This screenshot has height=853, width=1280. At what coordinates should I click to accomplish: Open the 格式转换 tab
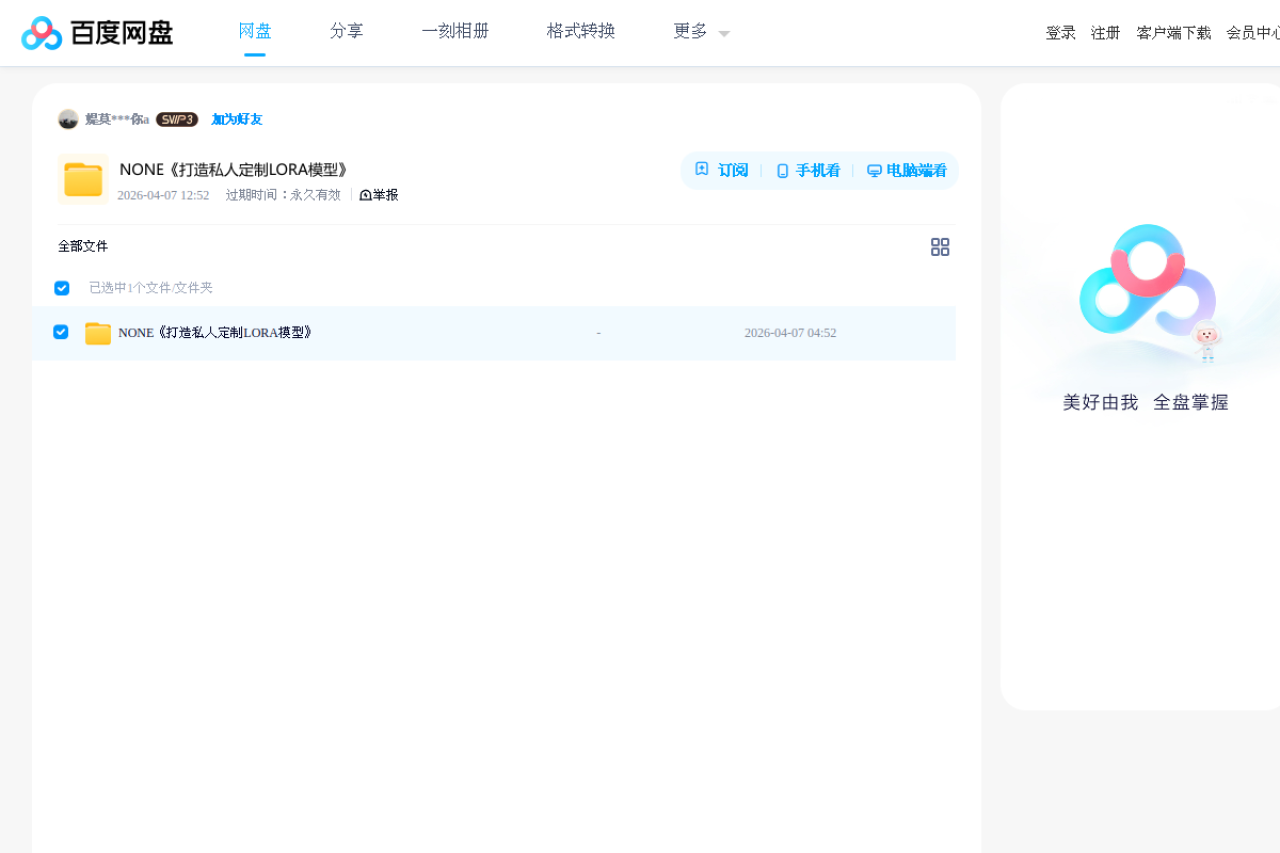pyautogui.click(x=580, y=30)
